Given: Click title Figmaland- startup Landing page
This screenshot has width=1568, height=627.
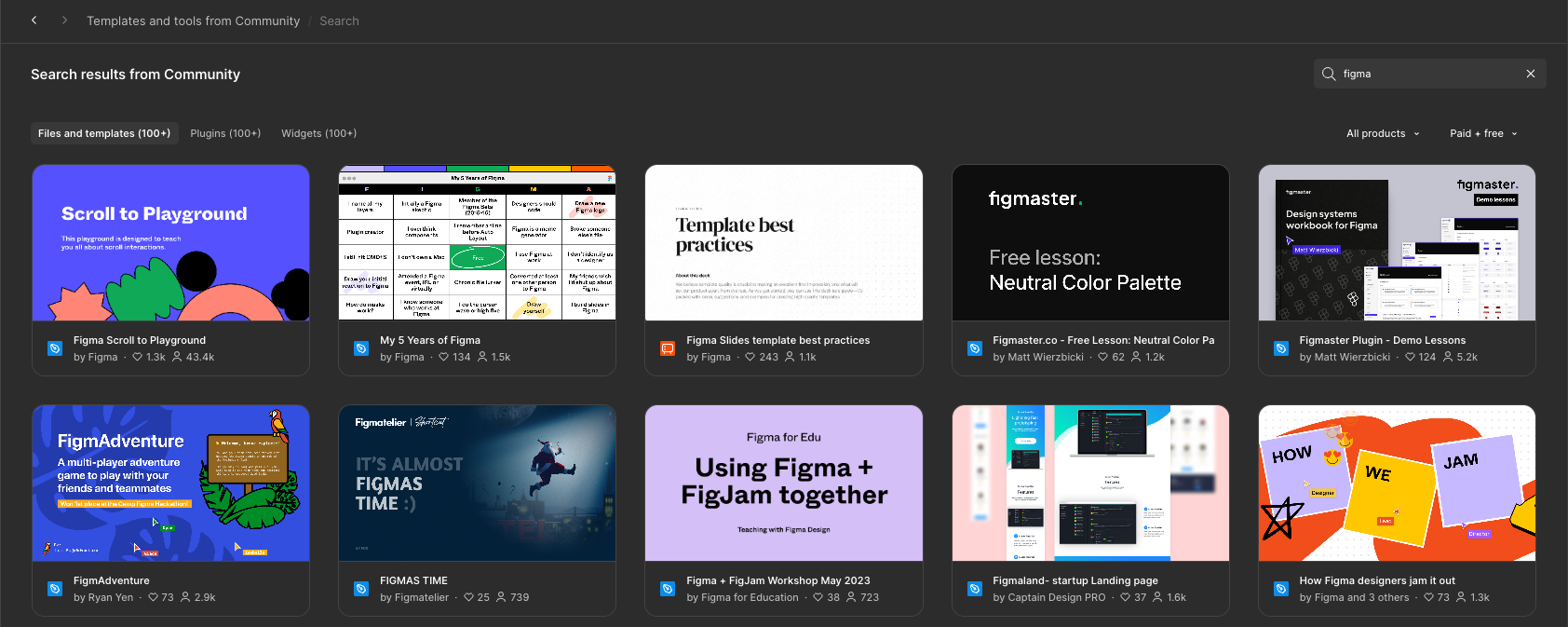Looking at the screenshot, I should tap(1075, 580).
